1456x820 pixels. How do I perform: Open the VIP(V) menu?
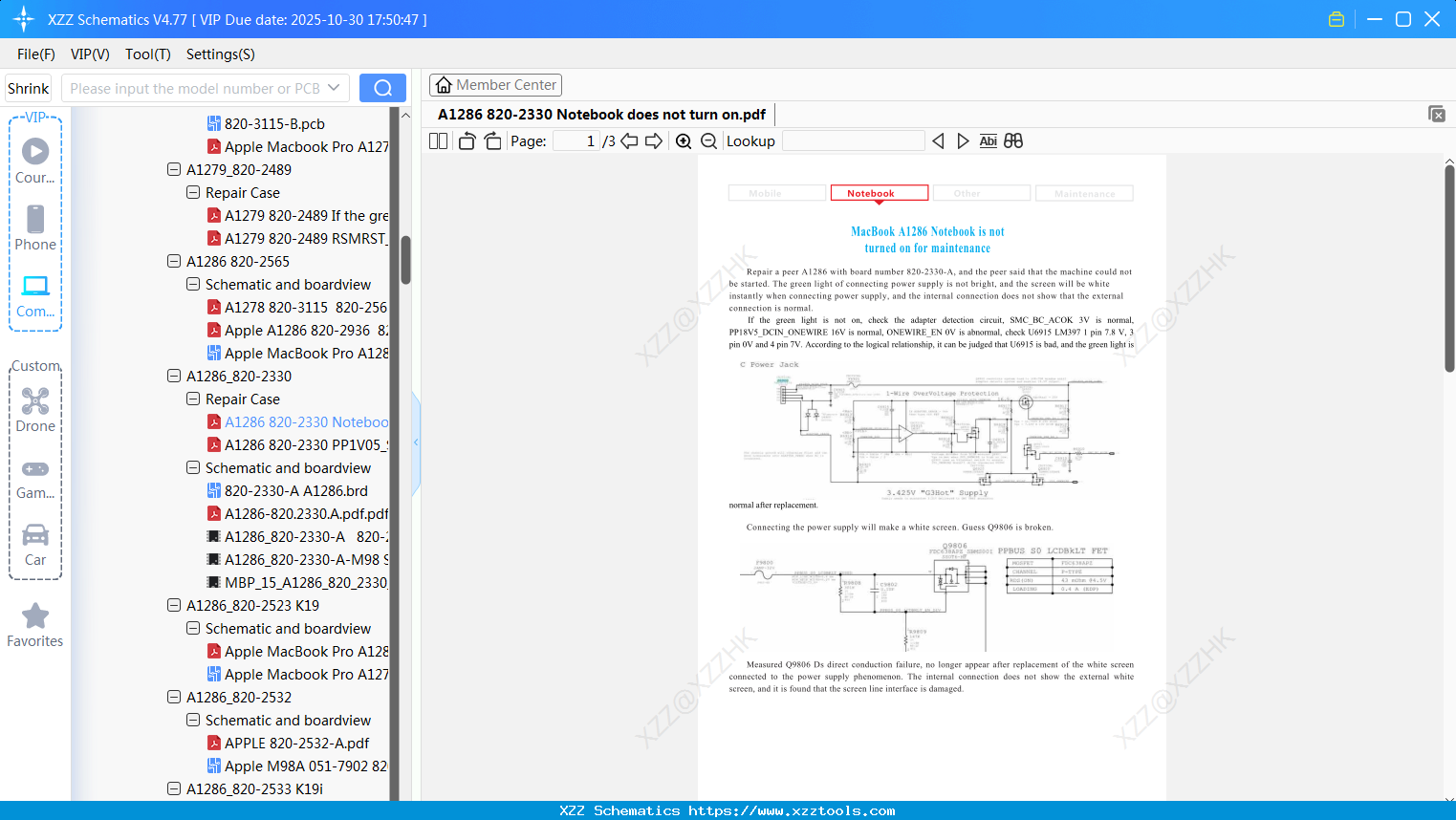tap(90, 54)
